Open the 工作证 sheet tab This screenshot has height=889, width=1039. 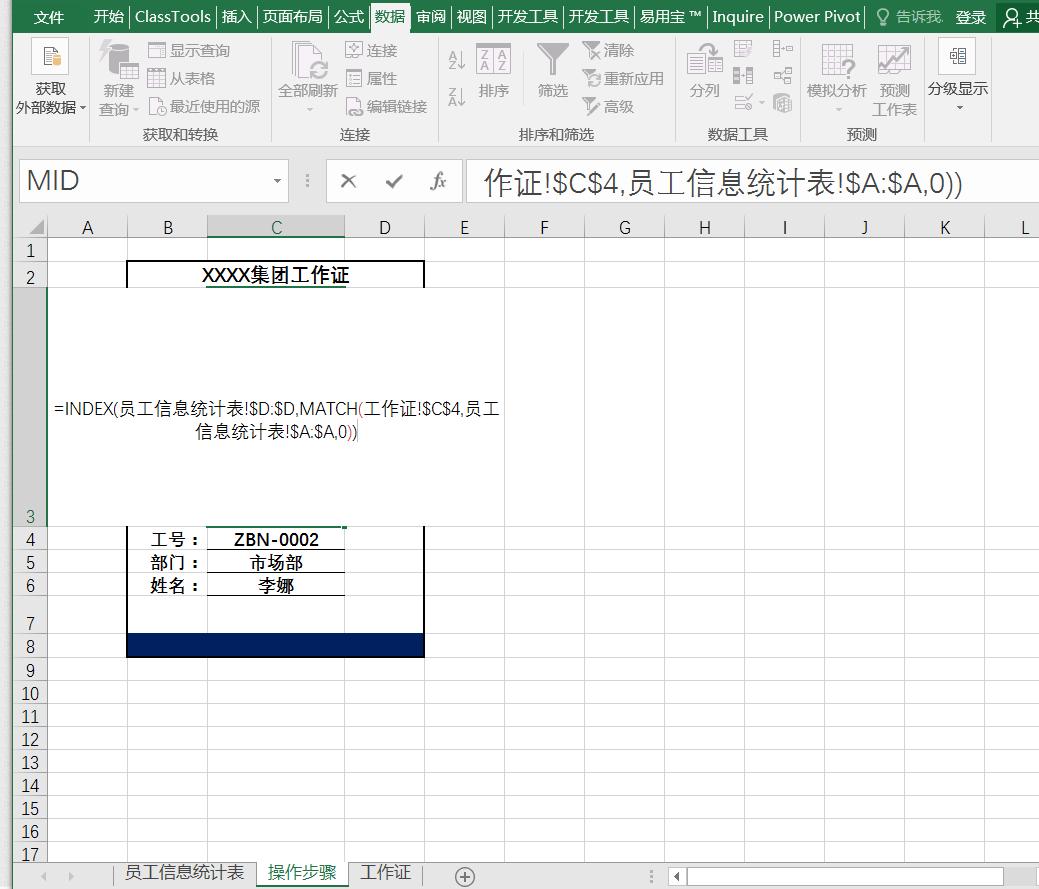tap(385, 872)
